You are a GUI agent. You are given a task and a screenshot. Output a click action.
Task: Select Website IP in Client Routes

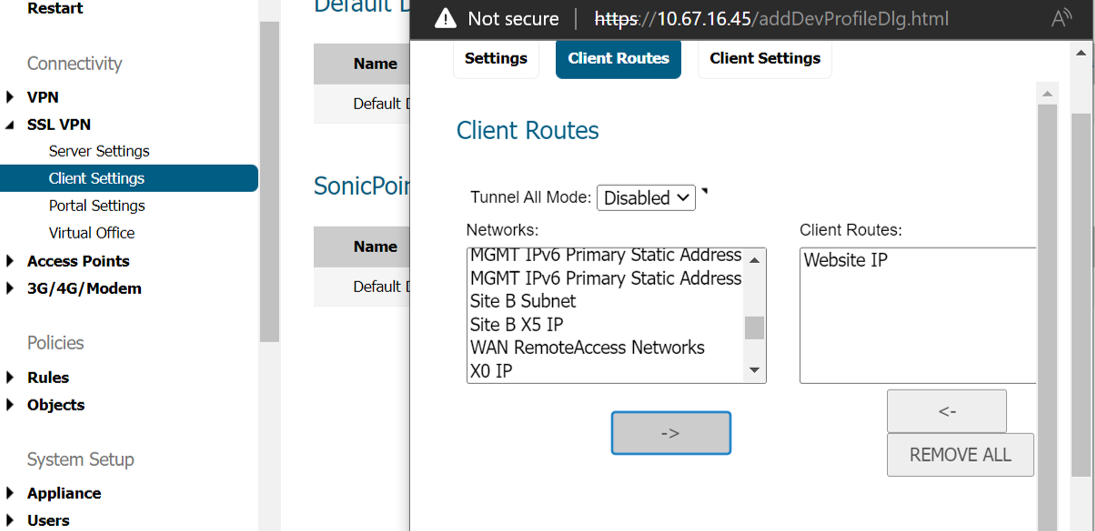coord(846,261)
